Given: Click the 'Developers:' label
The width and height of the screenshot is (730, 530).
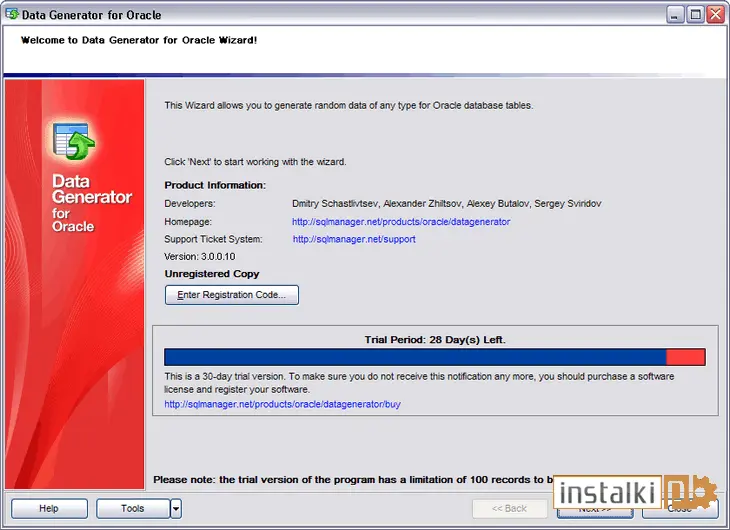Looking at the screenshot, I should click(x=189, y=204).
